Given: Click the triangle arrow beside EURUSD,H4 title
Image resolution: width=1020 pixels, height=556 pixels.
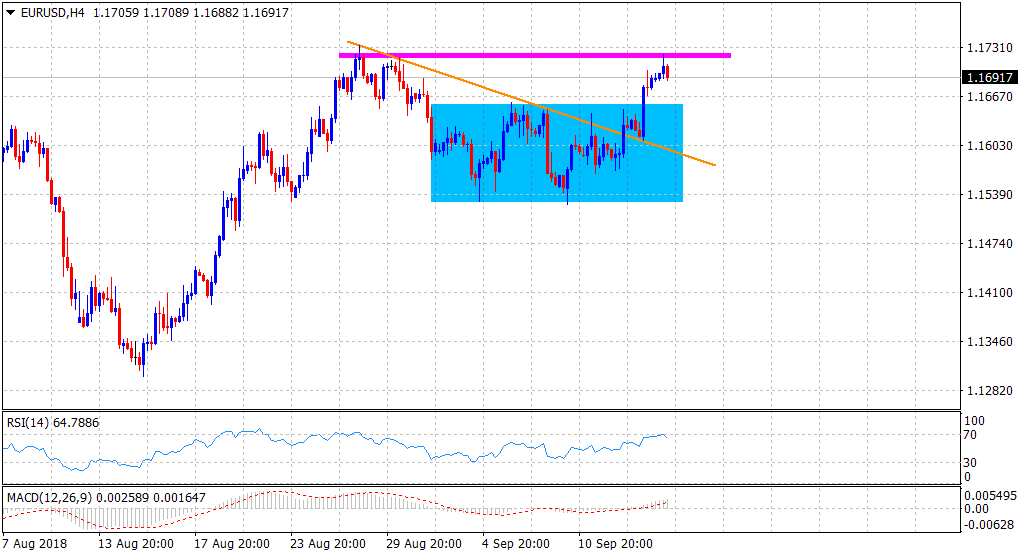Looking at the screenshot, I should [x=11, y=16].
